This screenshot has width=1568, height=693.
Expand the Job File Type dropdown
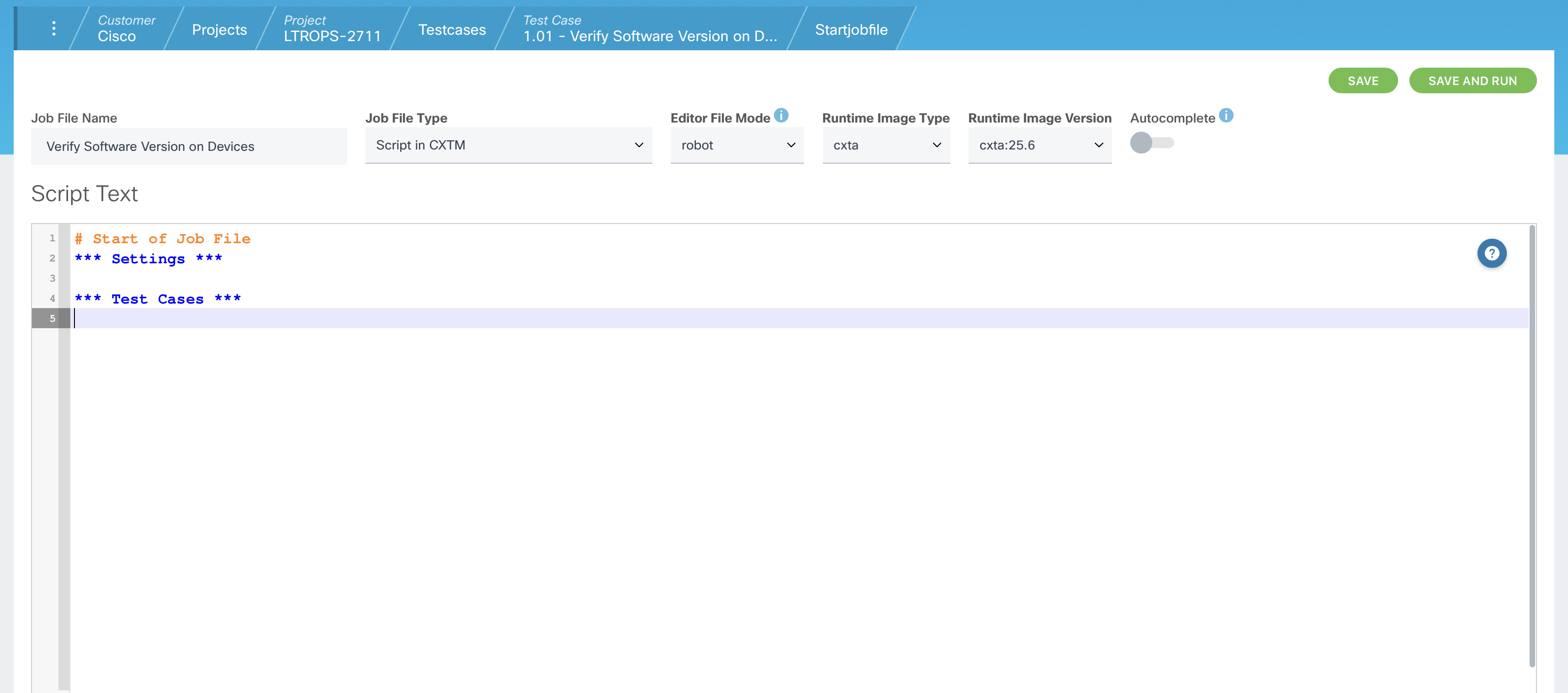click(508, 145)
